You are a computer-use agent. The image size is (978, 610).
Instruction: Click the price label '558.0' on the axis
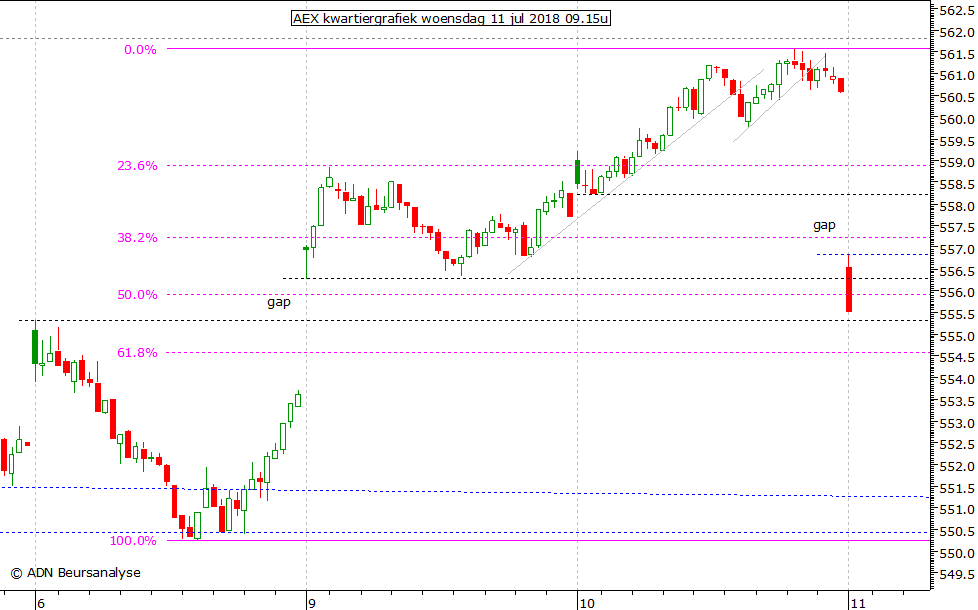click(957, 206)
